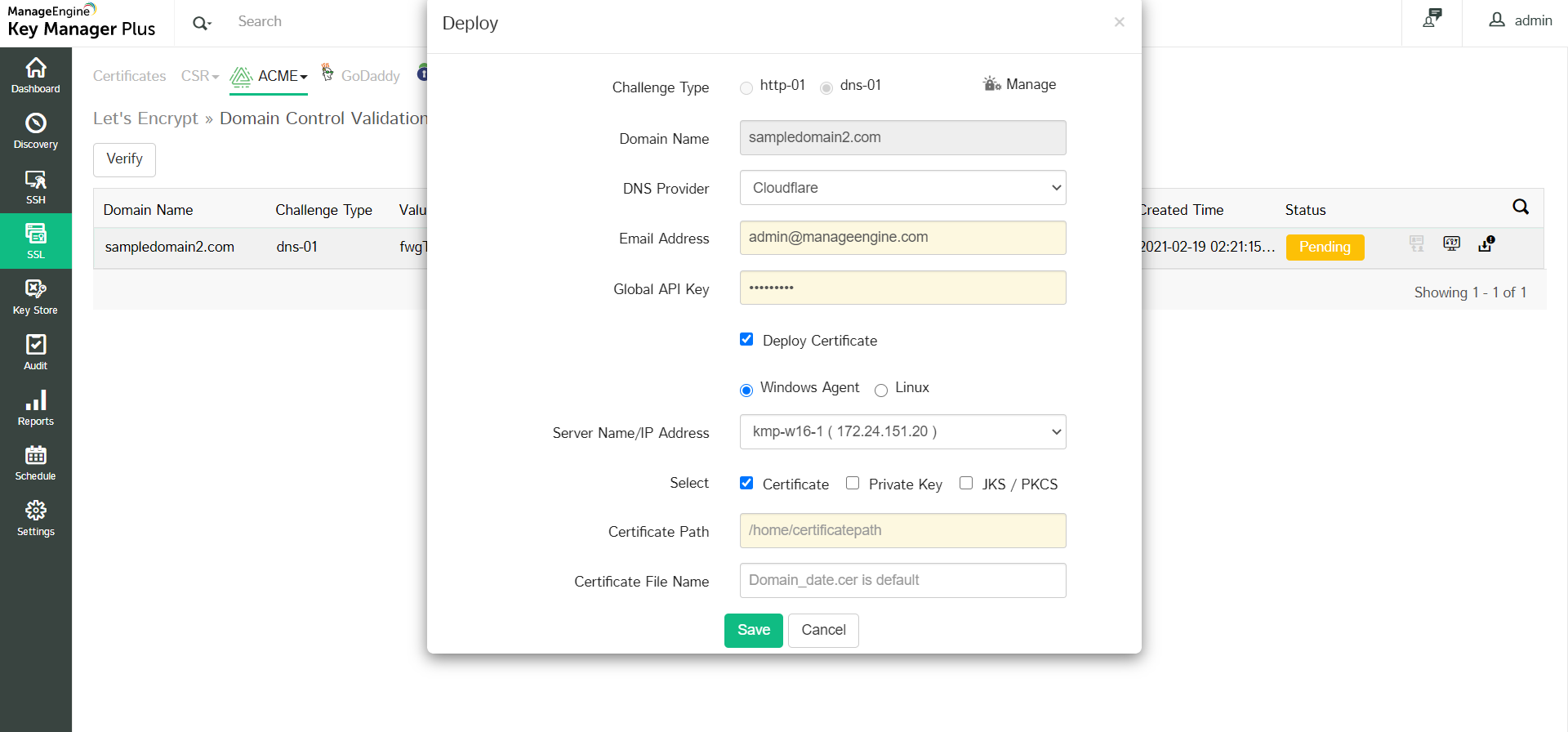
Task: Click the table search magnifier icon
Action: click(1520, 207)
